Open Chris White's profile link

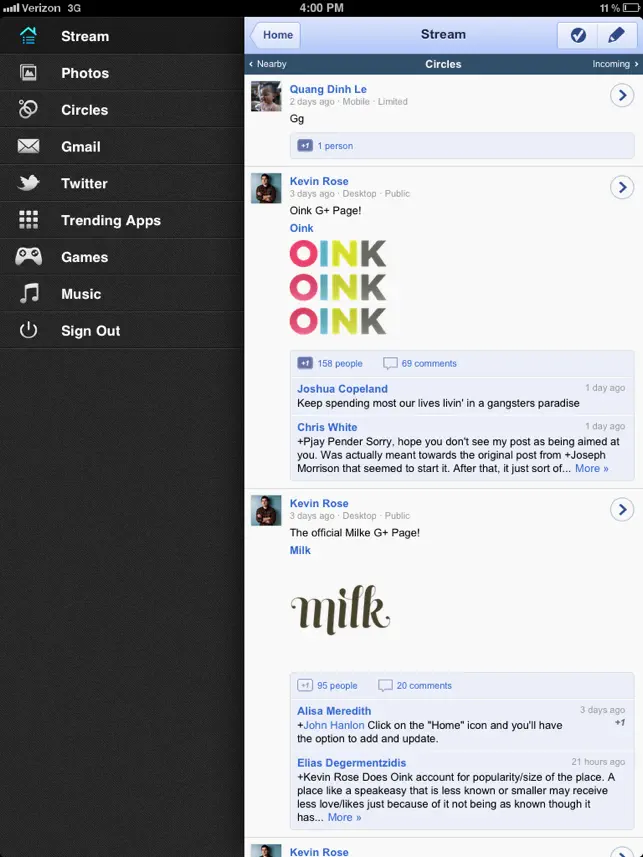[x=327, y=427]
